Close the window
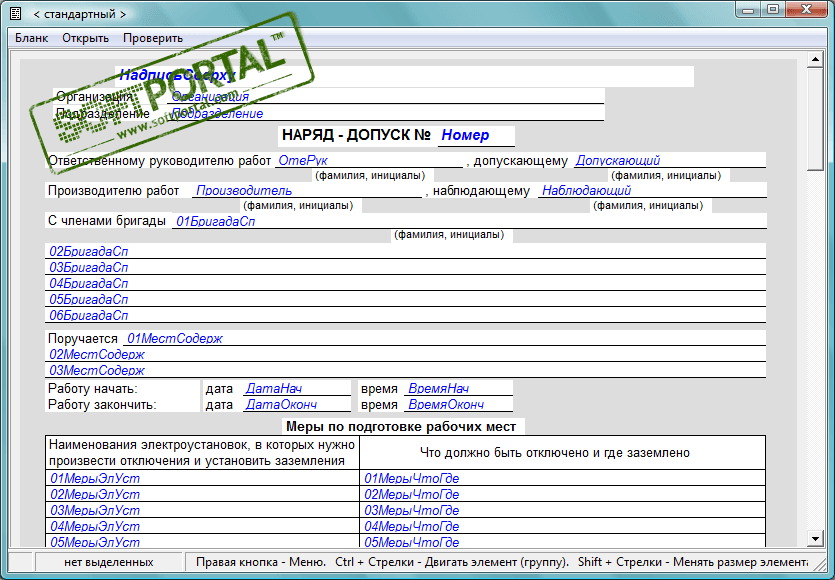Image resolution: width=835 pixels, height=580 pixels. coord(807,9)
